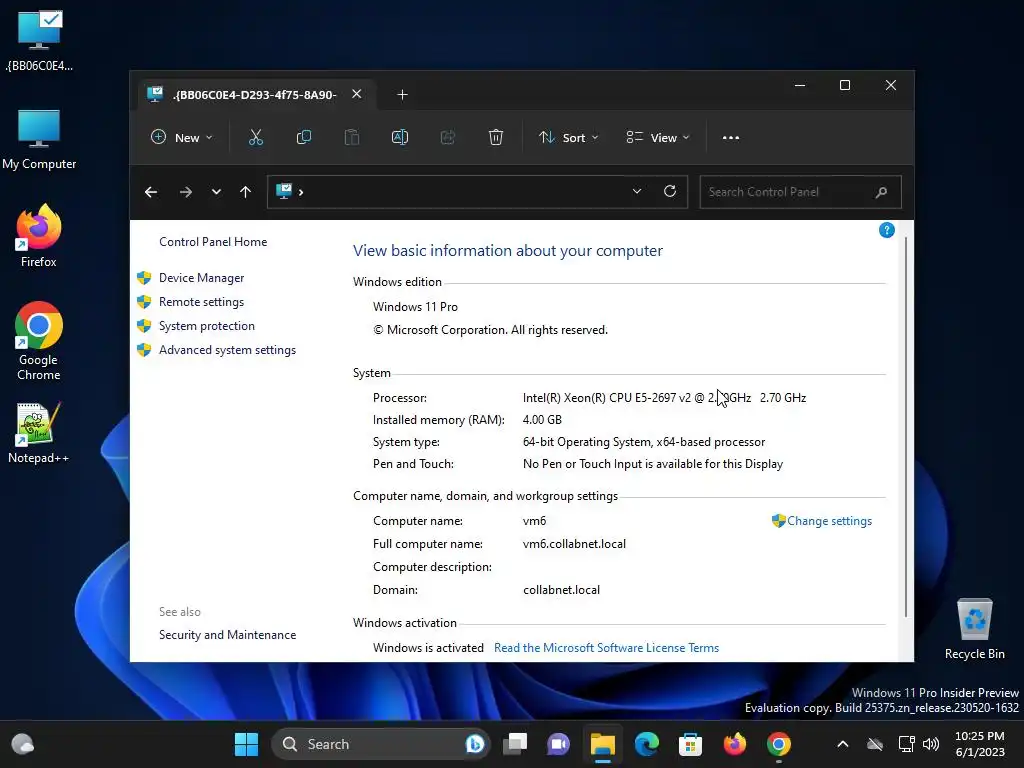Select the Notepad++ desktop shortcut
The height and width of the screenshot is (768, 1024).
click(39, 432)
